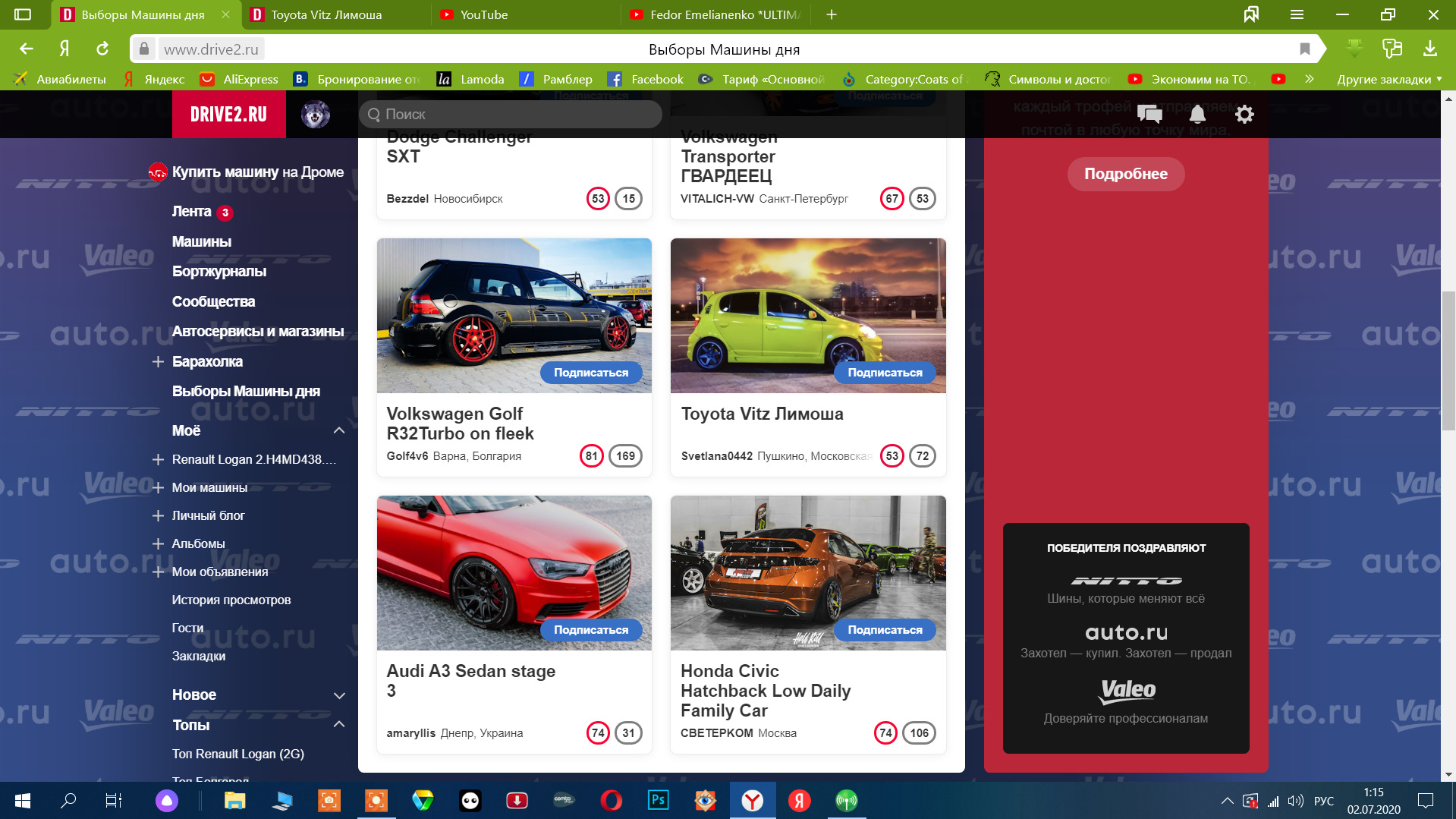The width and height of the screenshot is (1456, 819).
Task: Open the auto.ru sponsor logo
Action: point(1126,632)
